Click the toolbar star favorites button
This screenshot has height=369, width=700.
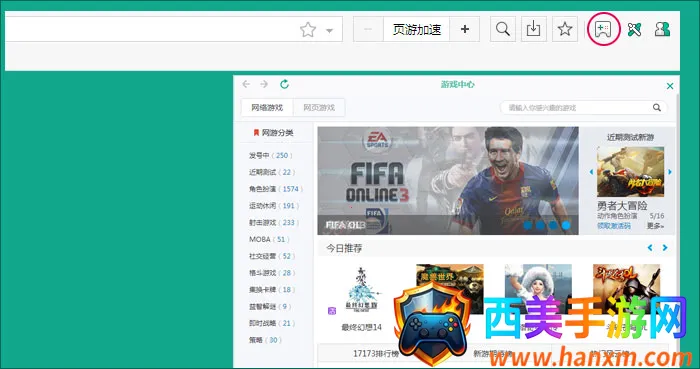point(565,29)
